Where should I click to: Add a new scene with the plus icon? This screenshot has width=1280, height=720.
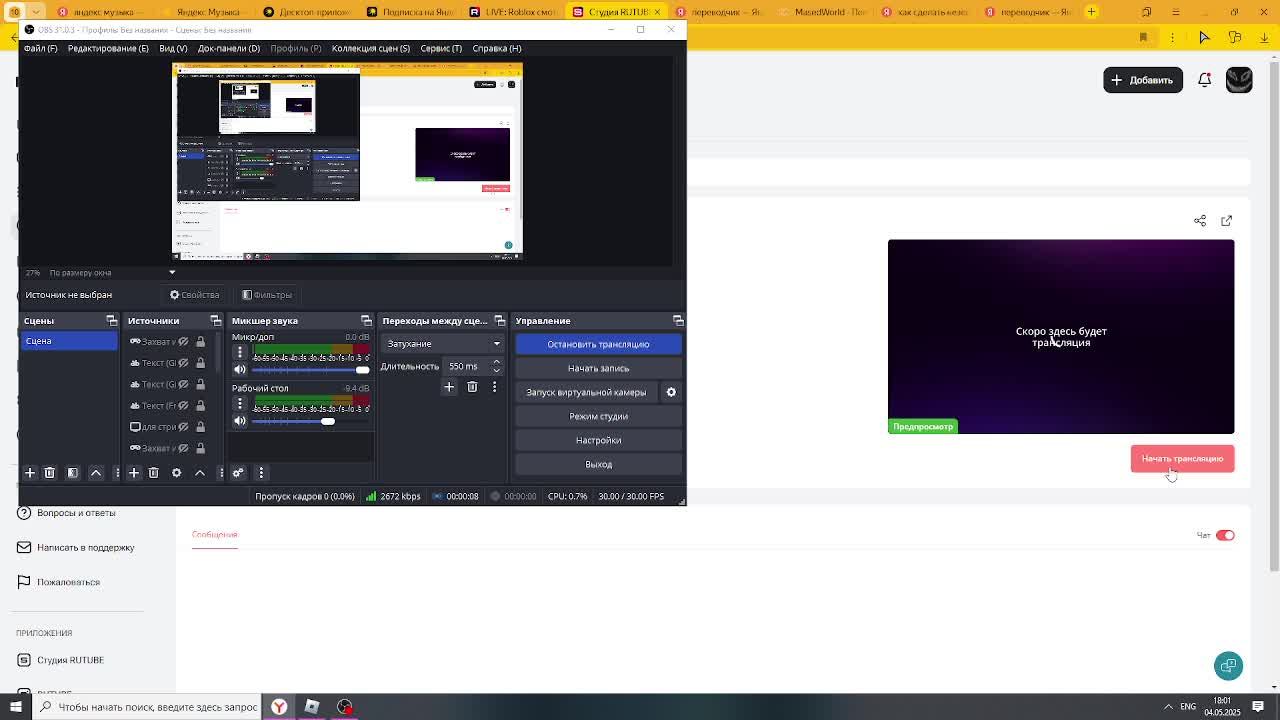[x=30, y=473]
